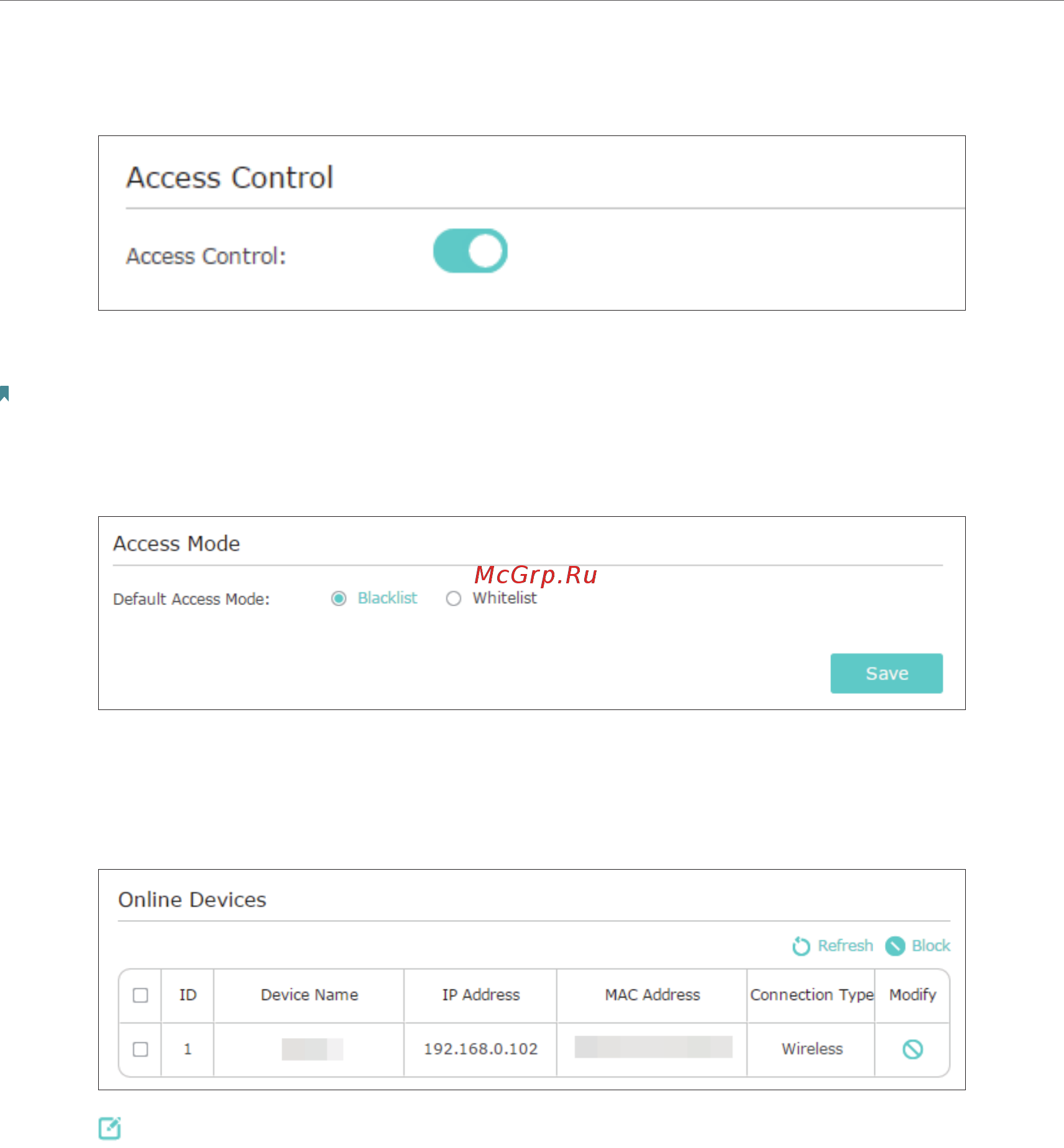Image resolution: width=1064 pixels, height=1148 pixels.
Task: Click the IP Address column header
Action: tap(481, 995)
